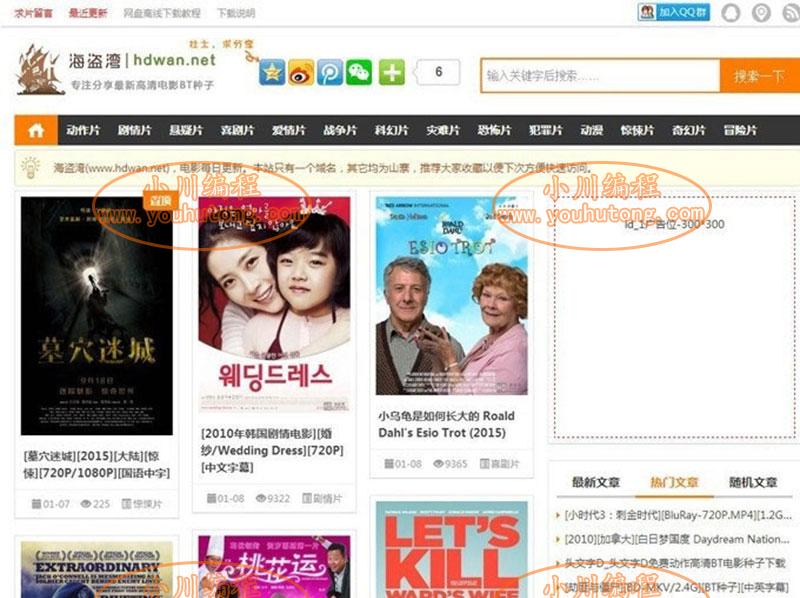Open the 小乌龟是如何长大的 Roald Dahl's Esio Trot title
The height and width of the screenshot is (598, 800).
(446, 424)
